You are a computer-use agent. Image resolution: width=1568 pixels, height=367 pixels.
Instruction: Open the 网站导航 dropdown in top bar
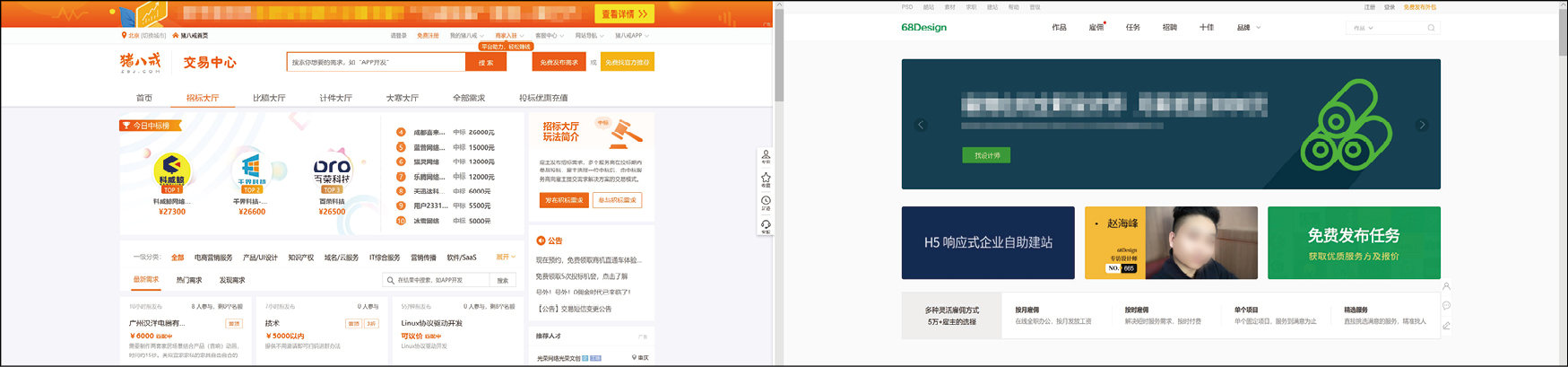[587, 36]
